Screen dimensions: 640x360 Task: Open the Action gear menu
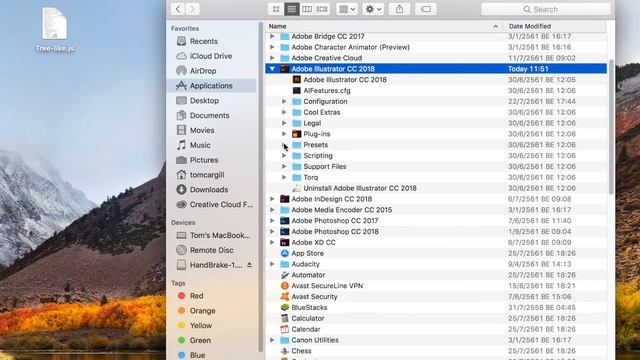[373, 9]
